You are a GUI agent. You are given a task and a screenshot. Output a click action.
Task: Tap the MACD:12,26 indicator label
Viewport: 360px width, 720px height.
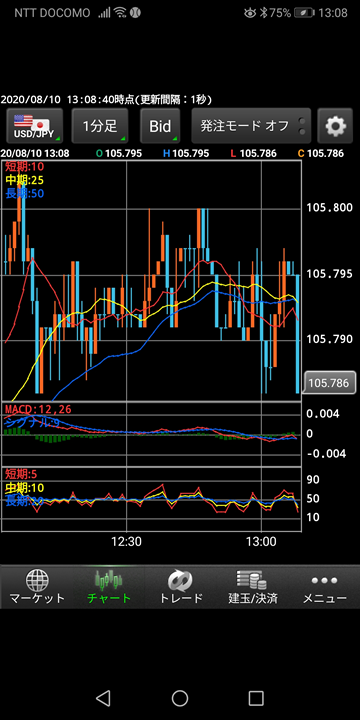pyautogui.click(x=38, y=409)
